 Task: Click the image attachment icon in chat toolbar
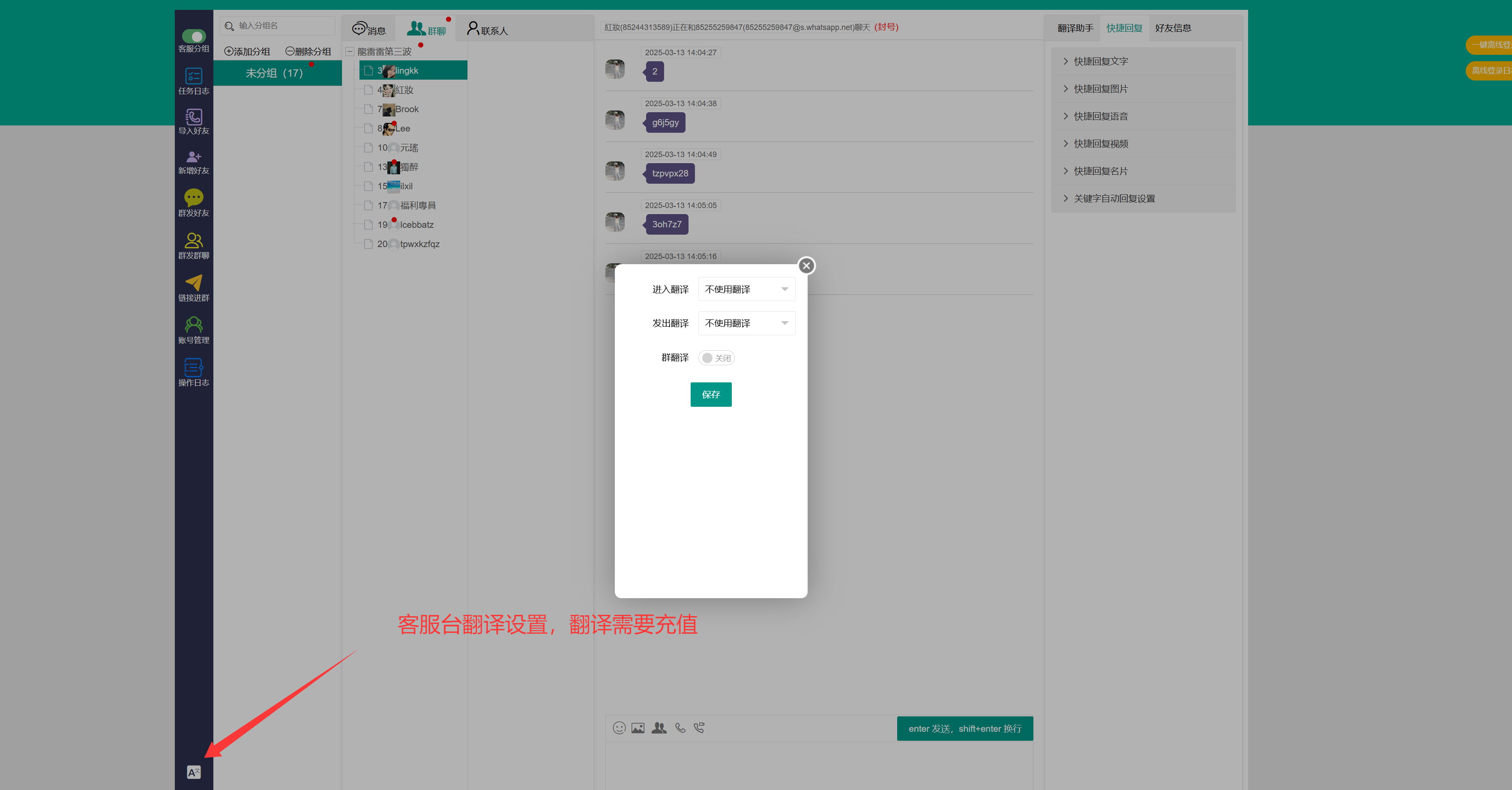pyautogui.click(x=638, y=728)
